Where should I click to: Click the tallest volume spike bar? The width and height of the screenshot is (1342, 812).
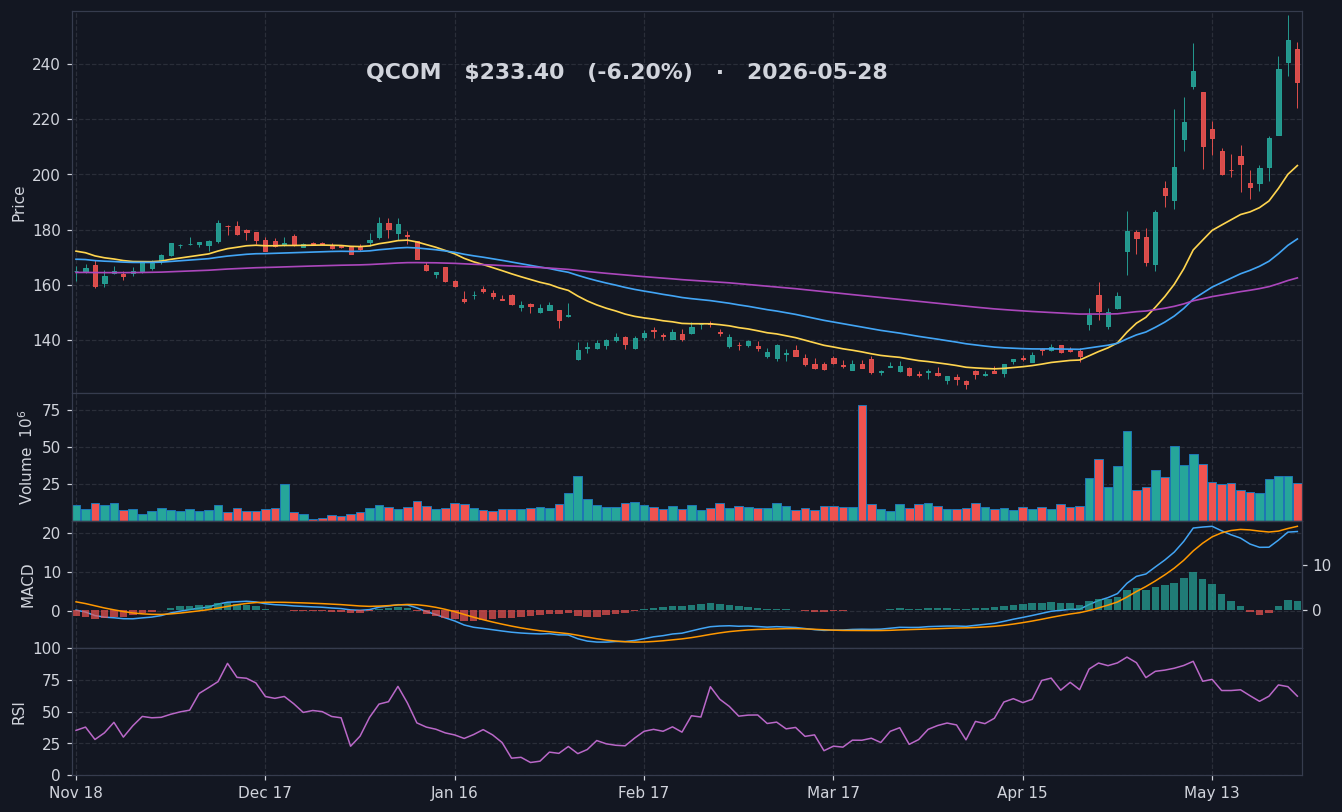coord(862,463)
